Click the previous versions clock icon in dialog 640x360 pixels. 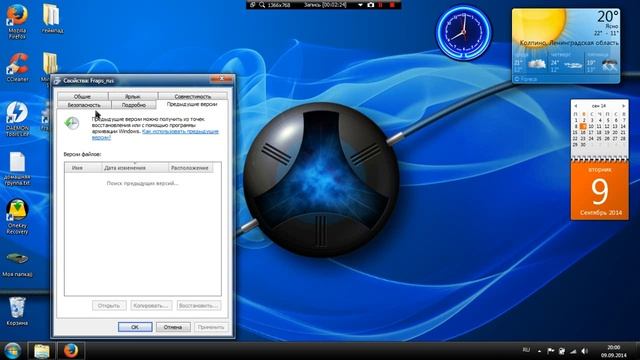pyautogui.click(x=72, y=123)
